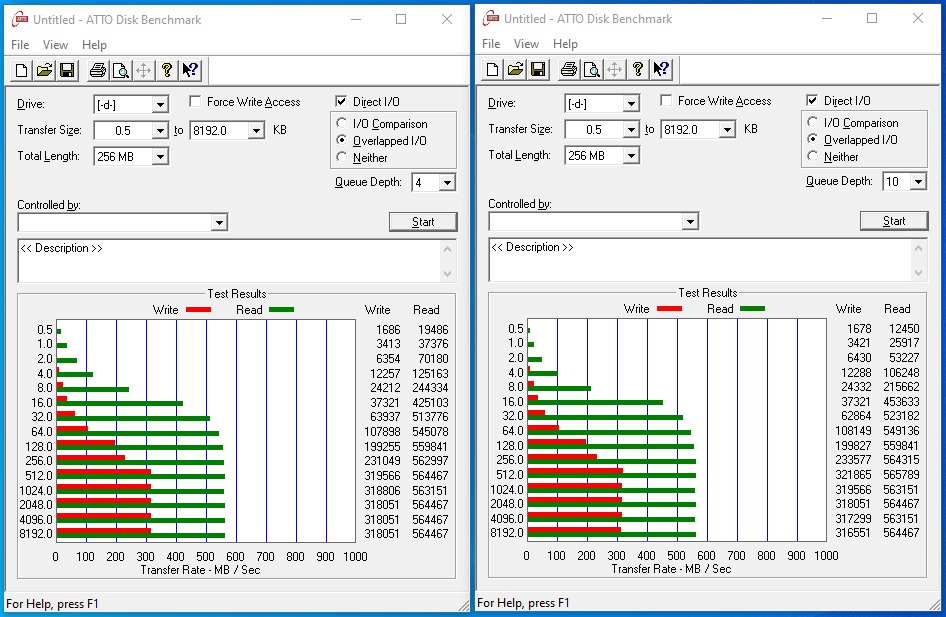
Task: Open Controlled by dropdown in right window
Action: coord(690,221)
